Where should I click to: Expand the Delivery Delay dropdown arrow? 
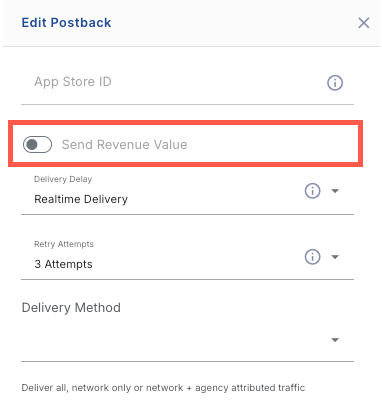335,191
